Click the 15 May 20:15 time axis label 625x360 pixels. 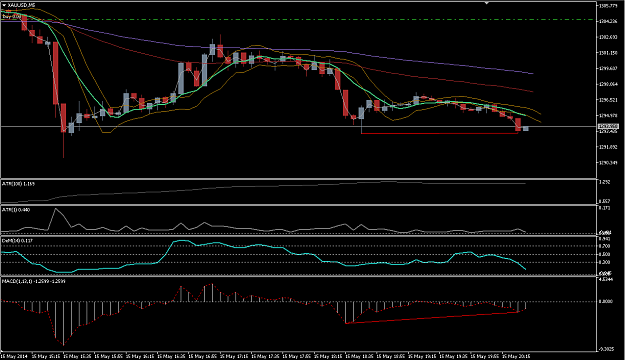(516, 356)
